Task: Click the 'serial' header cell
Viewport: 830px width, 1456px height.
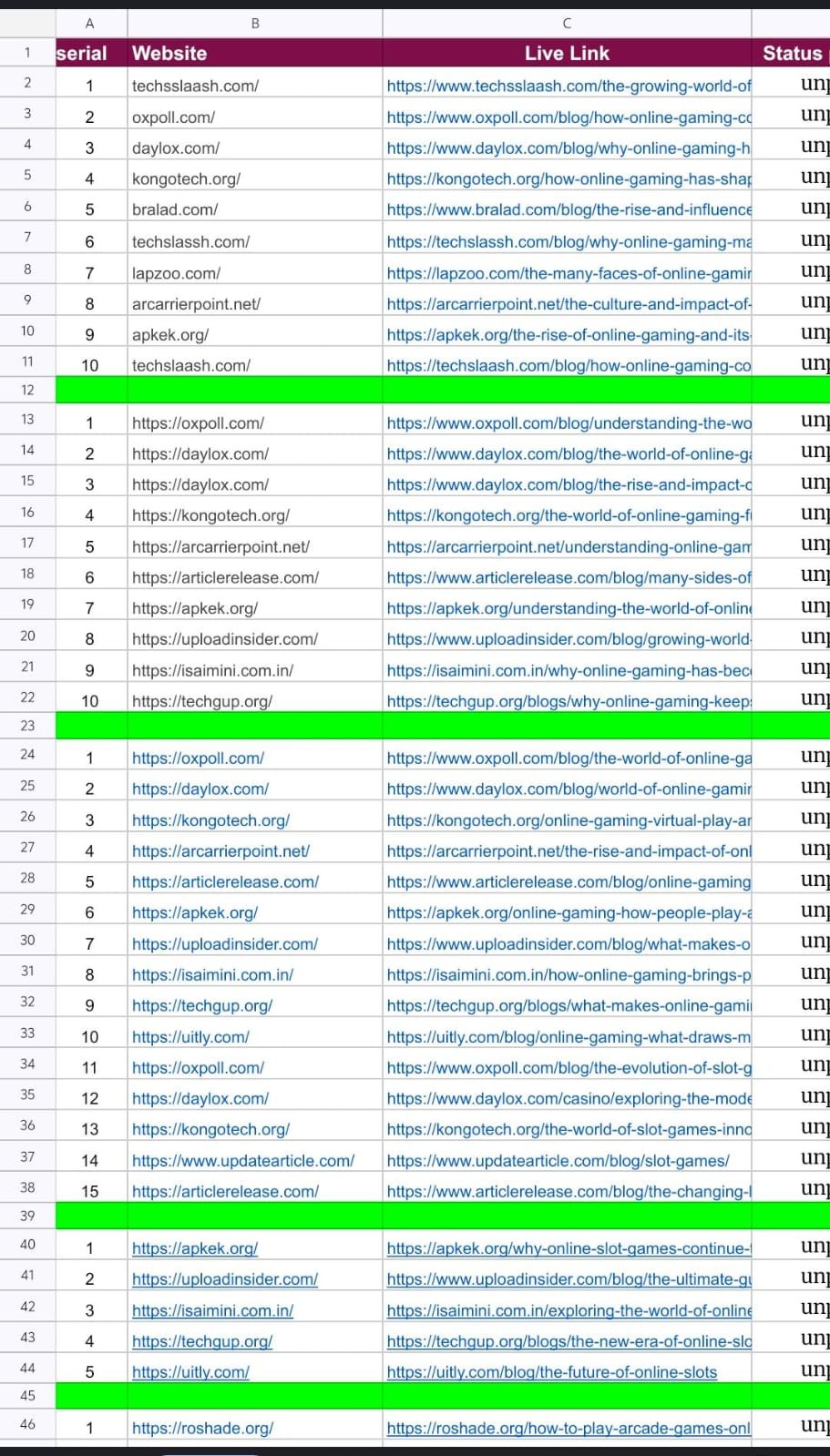Action: [90, 53]
